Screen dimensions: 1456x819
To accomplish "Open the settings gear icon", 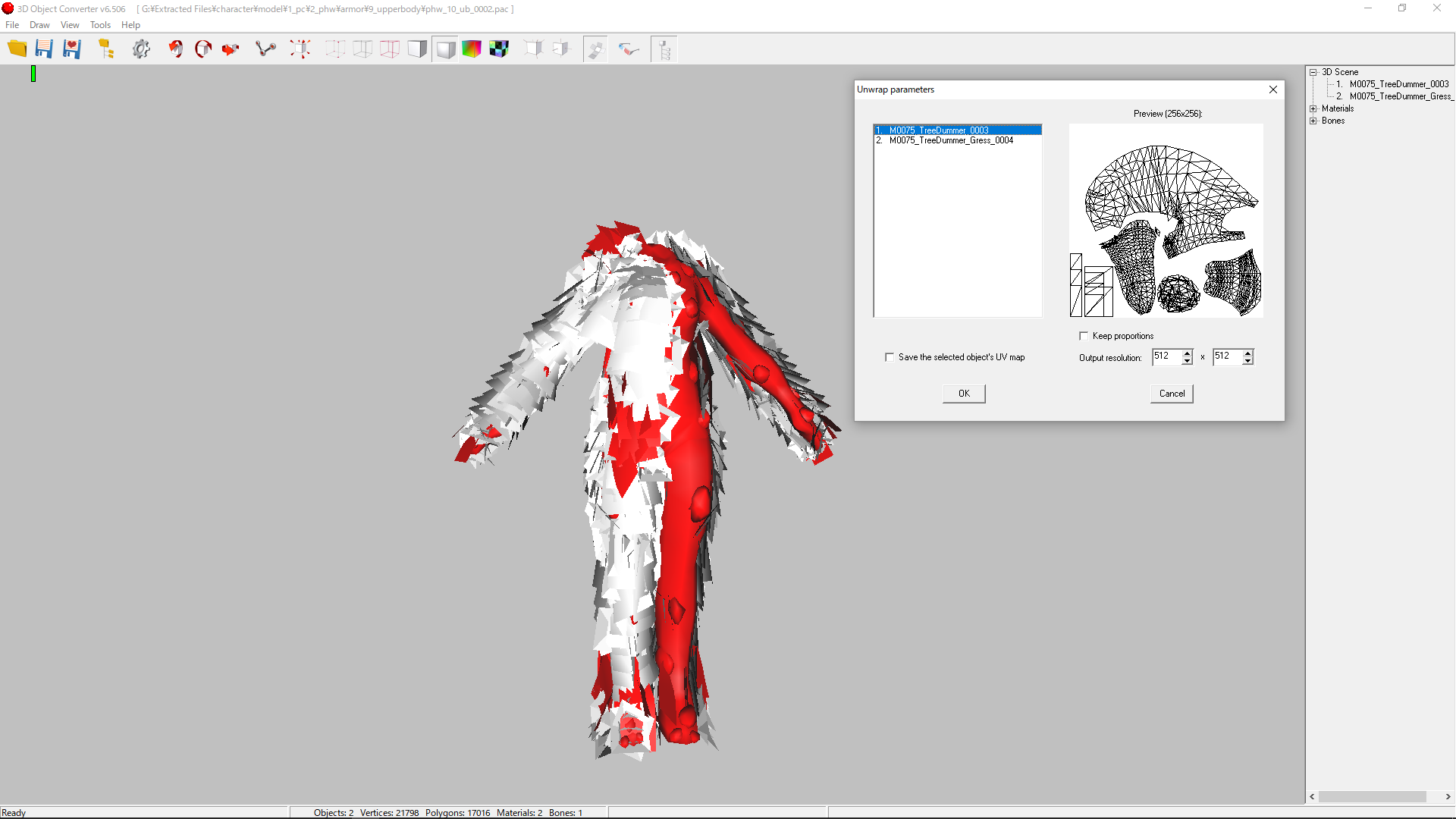I will pyautogui.click(x=141, y=49).
